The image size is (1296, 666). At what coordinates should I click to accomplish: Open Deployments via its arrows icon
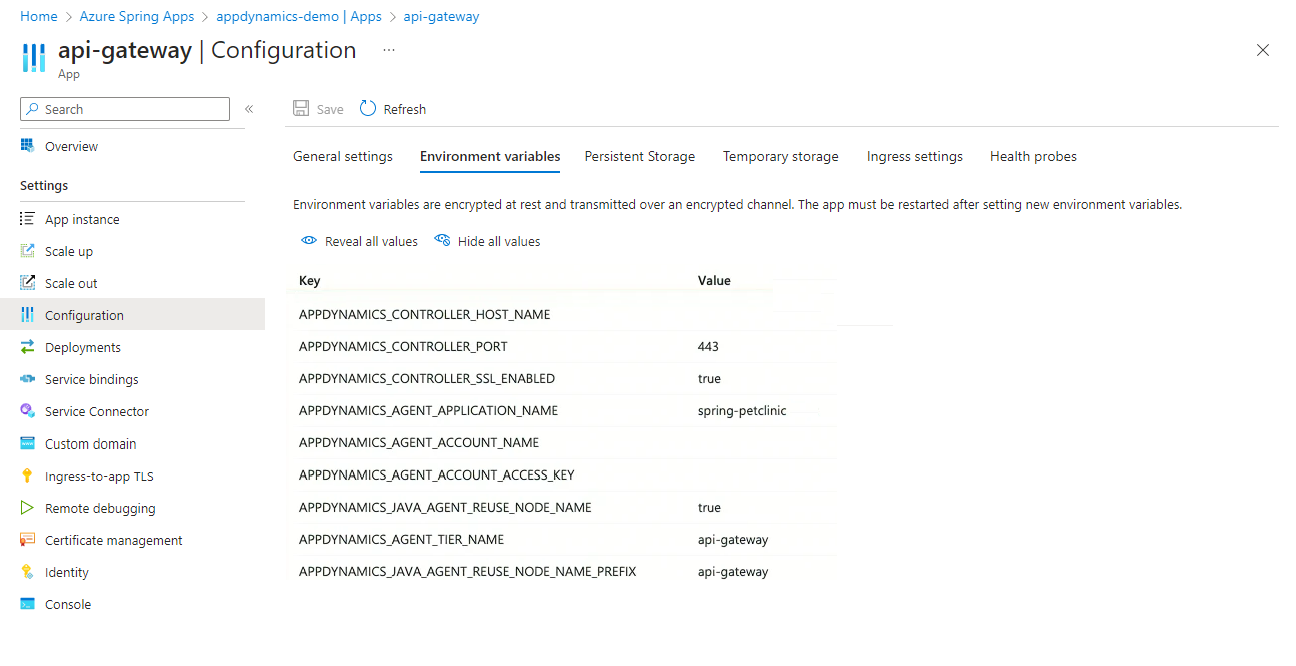tap(28, 347)
